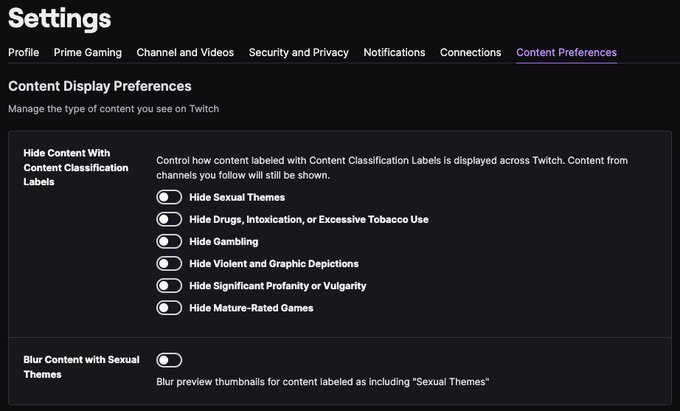The height and width of the screenshot is (411, 680).
Task: Click the 'Control how content labeled' description
Action: (x=392, y=168)
